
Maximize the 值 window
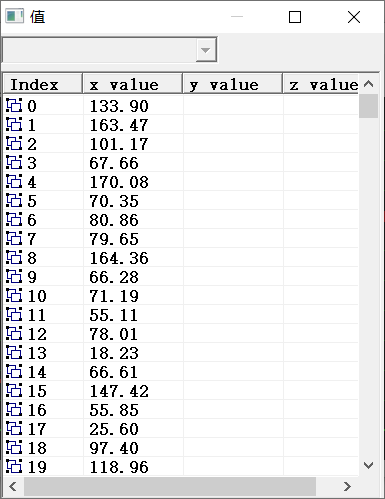pos(295,17)
